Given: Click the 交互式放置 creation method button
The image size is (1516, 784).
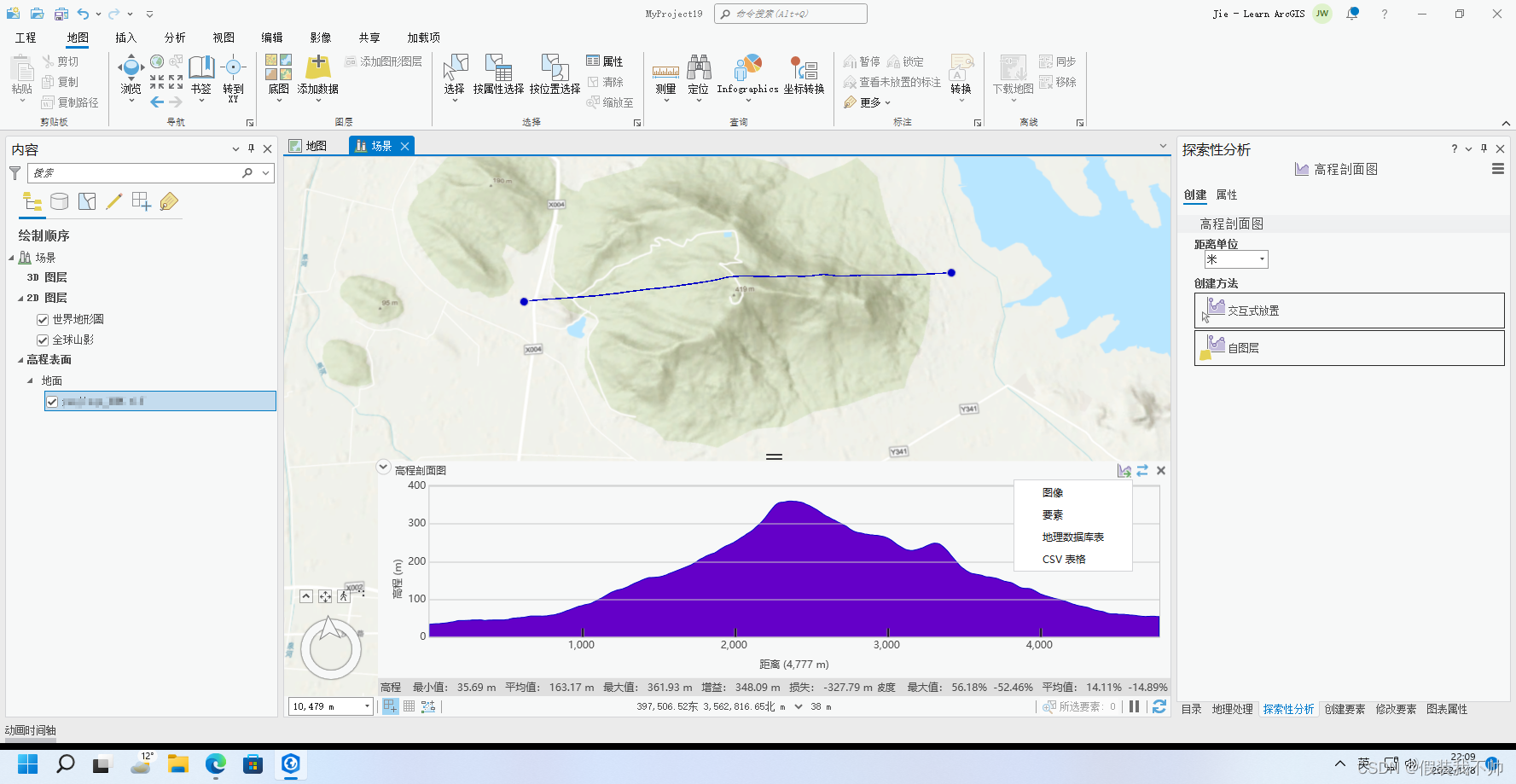Looking at the screenshot, I should pyautogui.click(x=1348, y=310).
